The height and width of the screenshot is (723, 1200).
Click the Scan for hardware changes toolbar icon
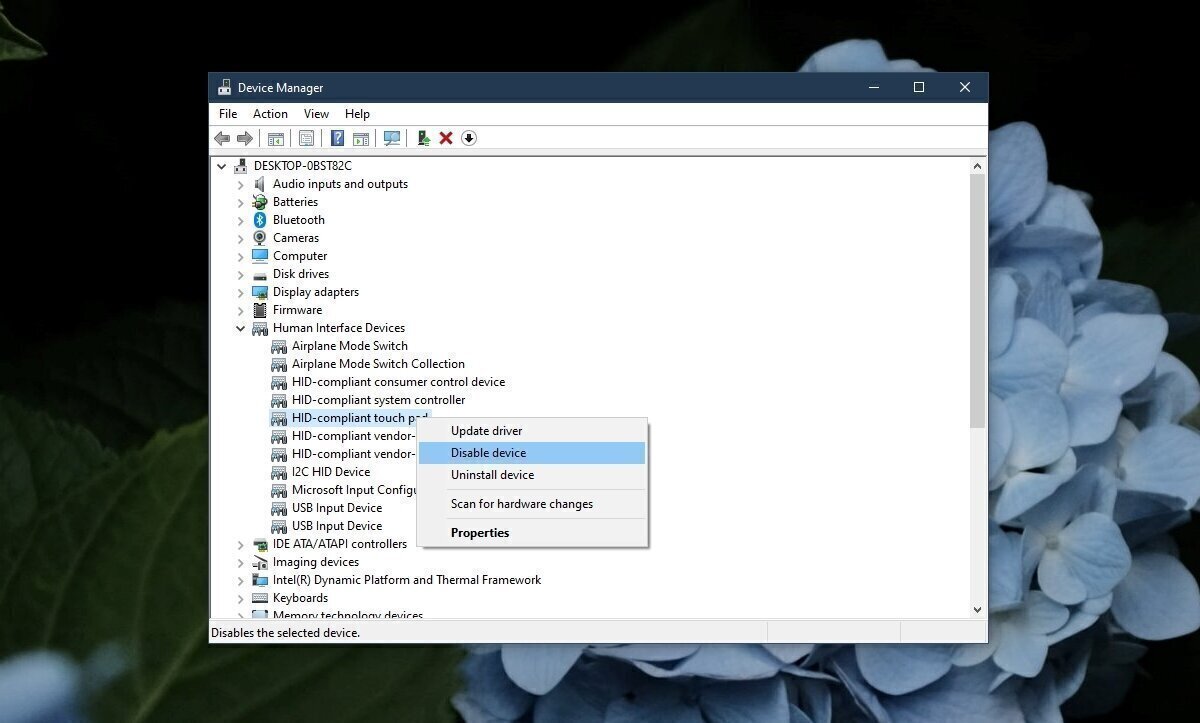[392, 138]
